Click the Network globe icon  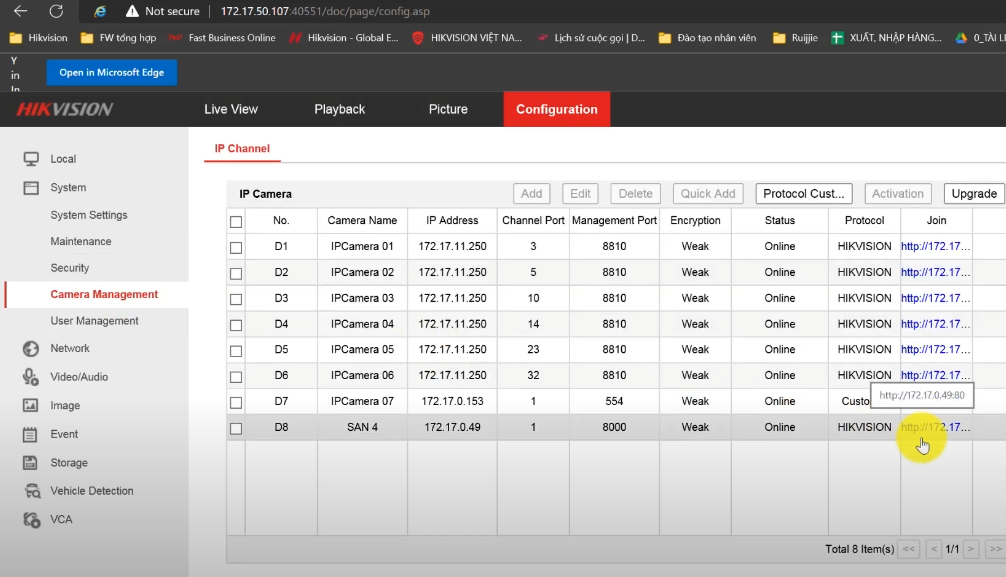point(31,348)
